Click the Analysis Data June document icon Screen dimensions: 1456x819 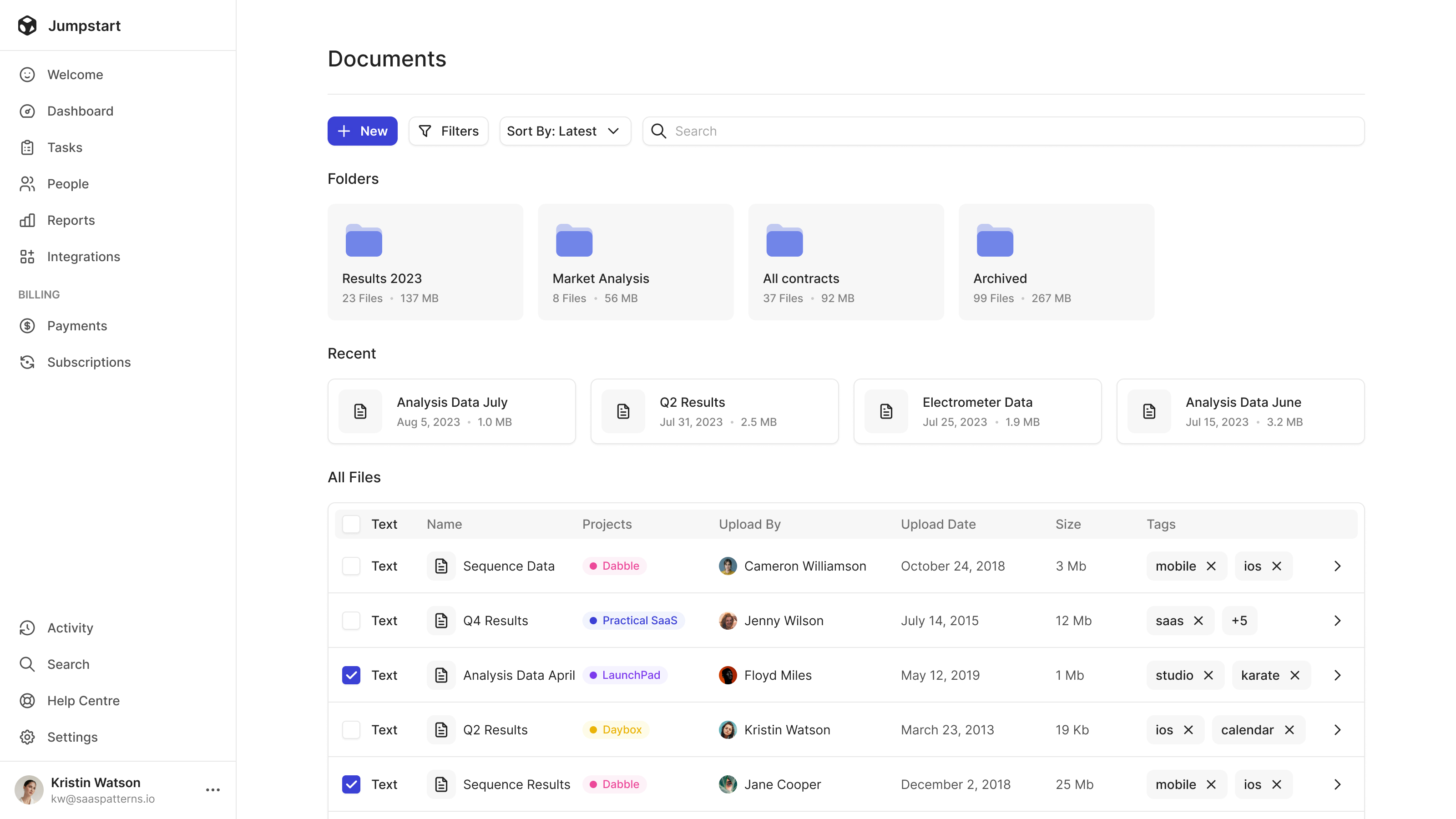1149,411
